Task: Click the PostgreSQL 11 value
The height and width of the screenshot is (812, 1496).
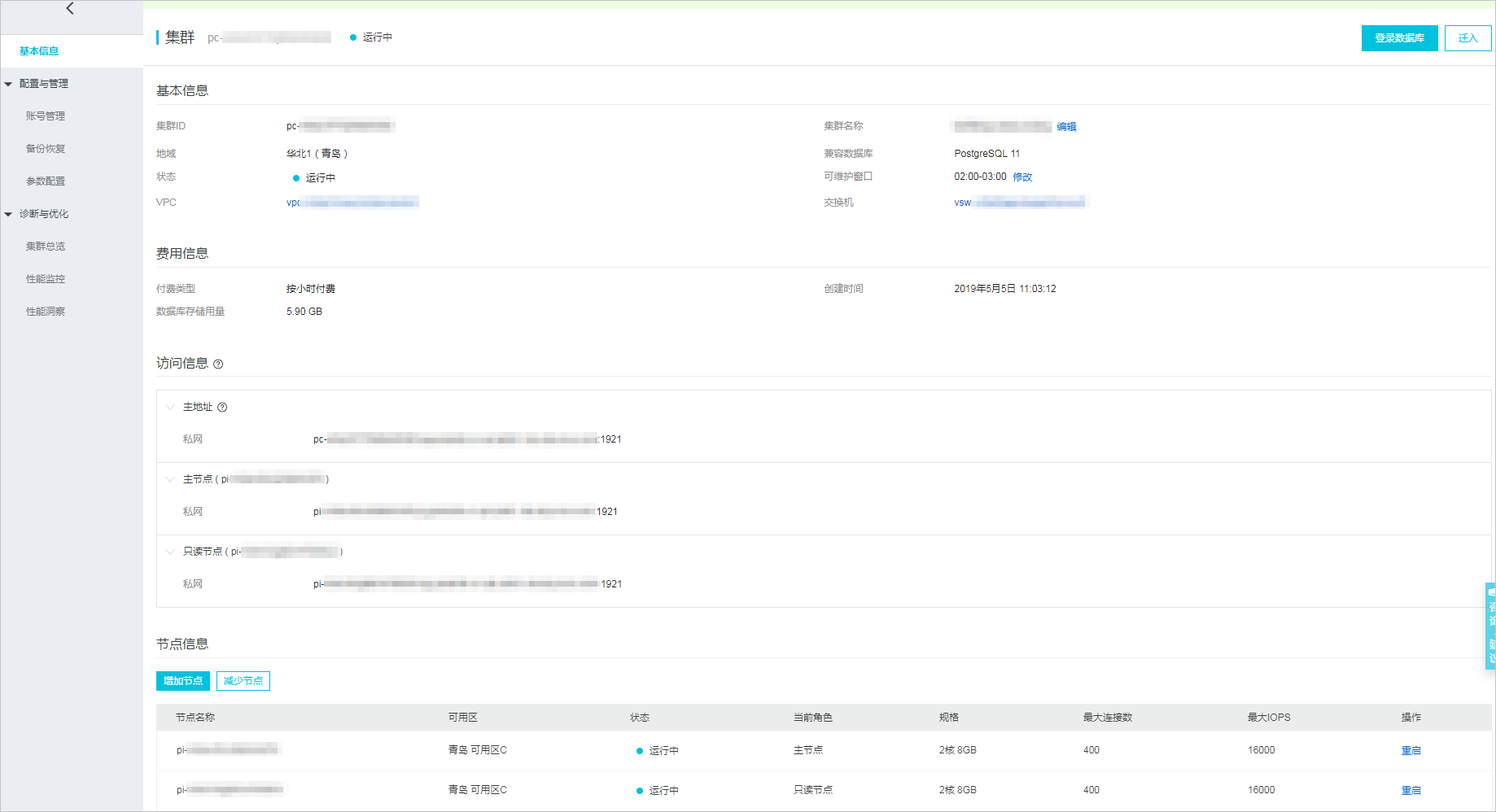Action: coord(986,154)
